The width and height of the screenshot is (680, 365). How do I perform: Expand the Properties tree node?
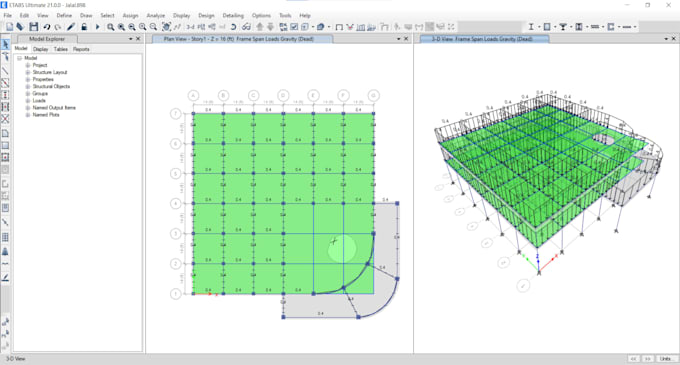point(28,79)
